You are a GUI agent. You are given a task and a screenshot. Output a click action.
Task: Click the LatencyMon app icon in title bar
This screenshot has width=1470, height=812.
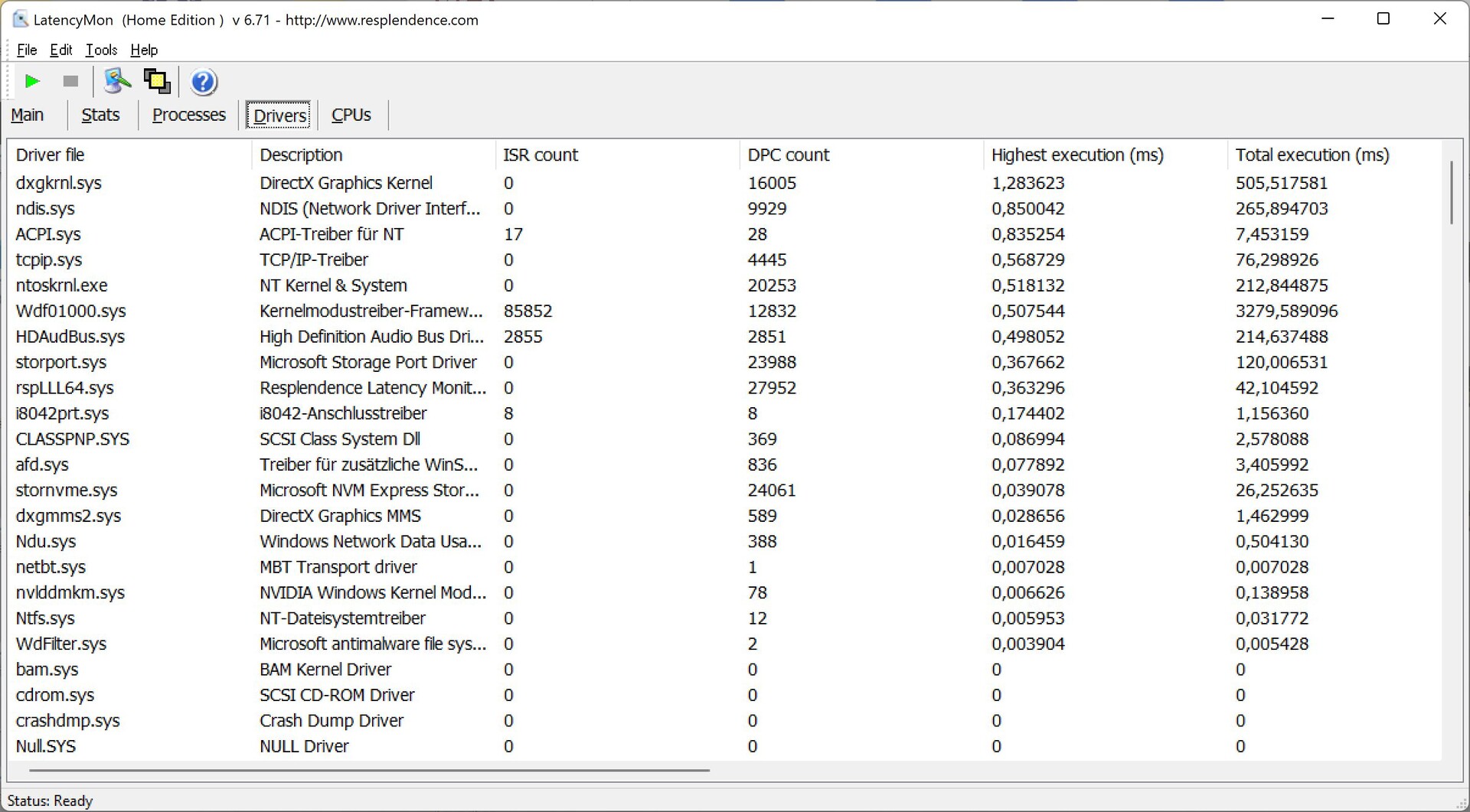coord(21,19)
